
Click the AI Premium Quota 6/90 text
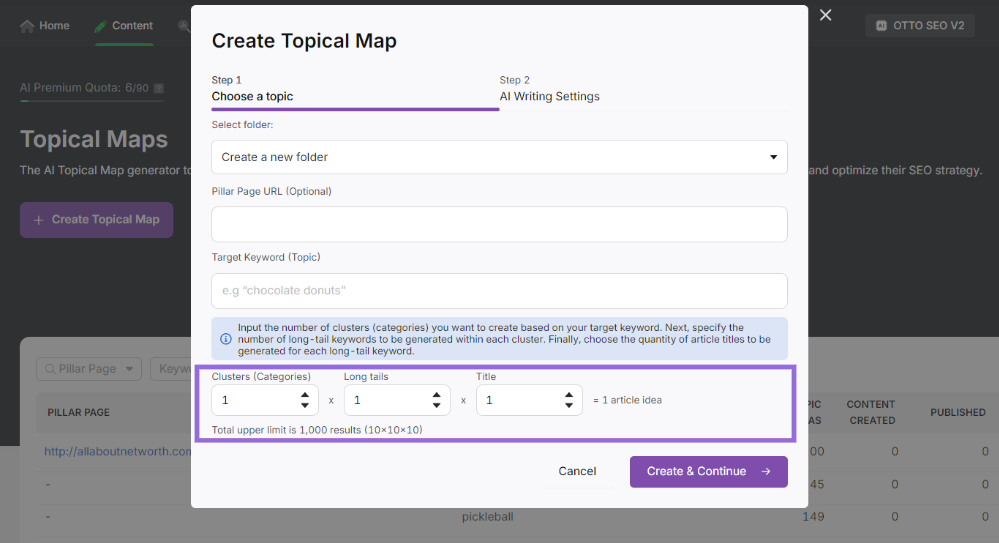click(x=84, y=88)
